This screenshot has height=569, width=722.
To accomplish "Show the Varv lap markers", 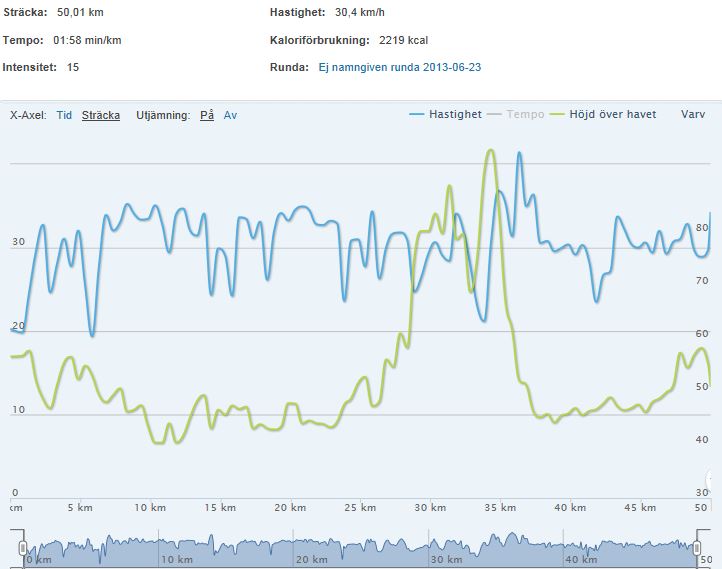I will click(x=693, y=115).
